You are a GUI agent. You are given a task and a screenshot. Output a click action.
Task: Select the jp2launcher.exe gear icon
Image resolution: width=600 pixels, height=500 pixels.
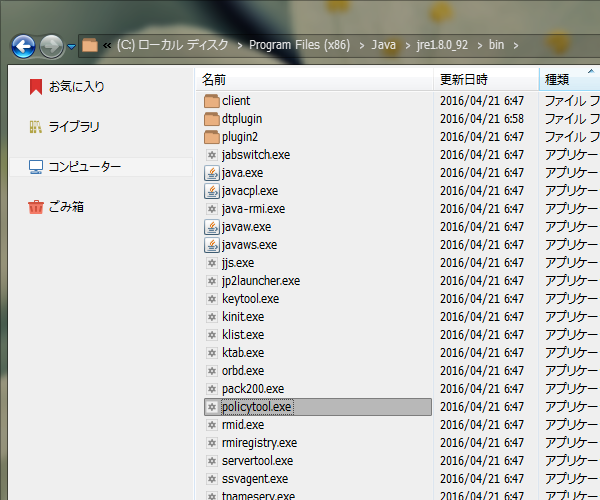(212, 281)
